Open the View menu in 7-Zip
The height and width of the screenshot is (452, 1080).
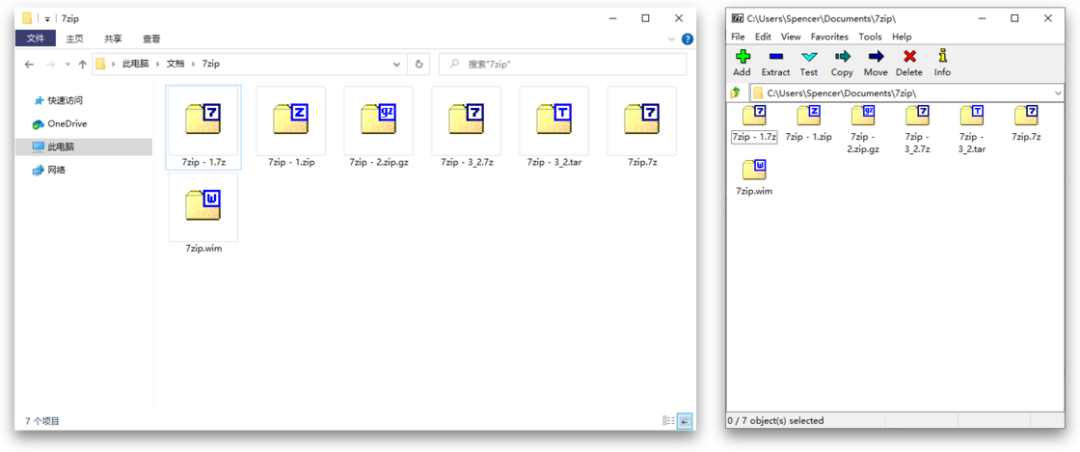point(791,37)
